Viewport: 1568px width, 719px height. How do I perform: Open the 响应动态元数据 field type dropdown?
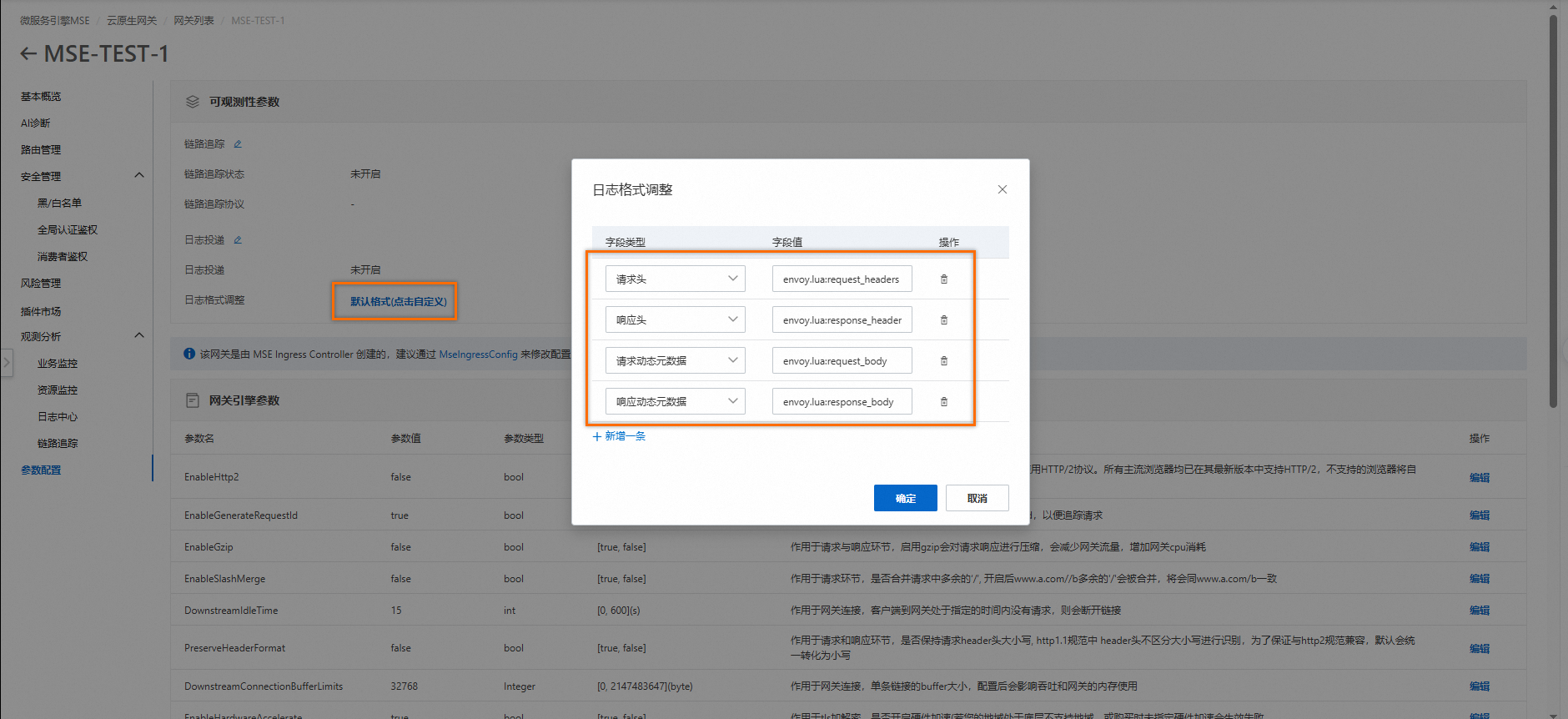click(676, 402)
